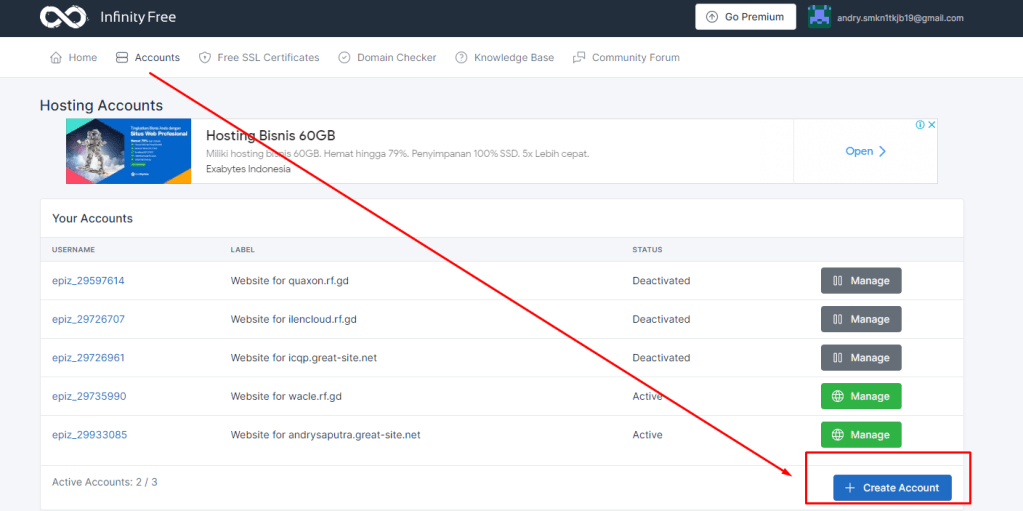Open username link epiz_29735990

[89, 396]
